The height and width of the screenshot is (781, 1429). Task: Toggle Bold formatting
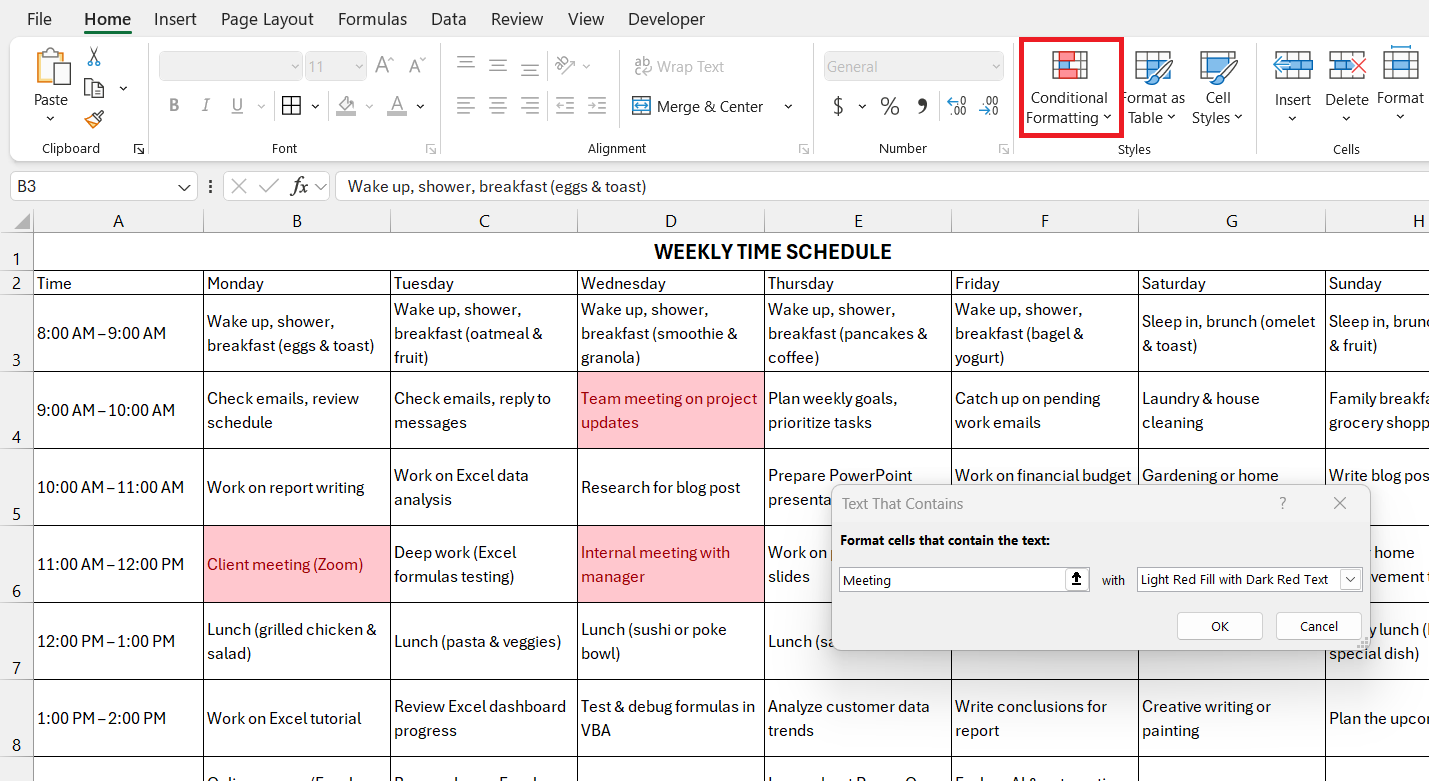(x=174, y=105)
